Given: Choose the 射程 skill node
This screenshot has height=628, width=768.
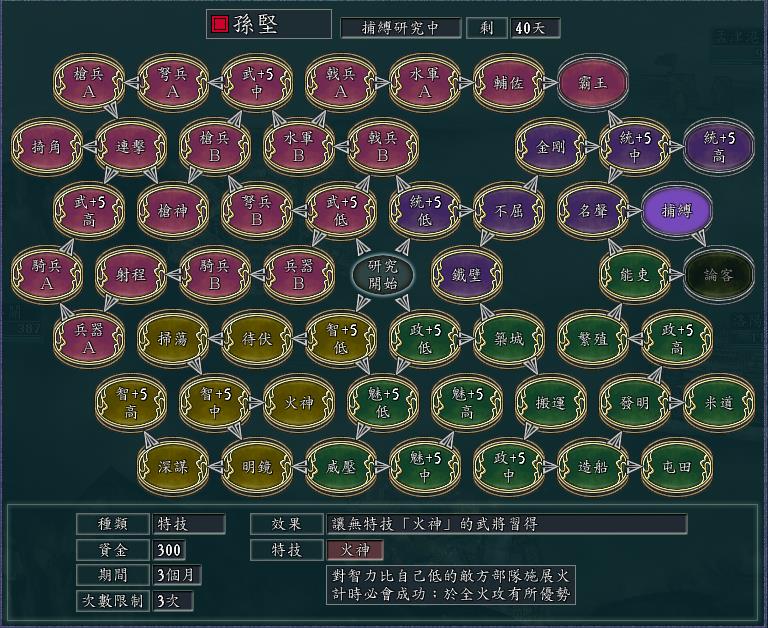Looking at the screenshot, I should 131,274.
